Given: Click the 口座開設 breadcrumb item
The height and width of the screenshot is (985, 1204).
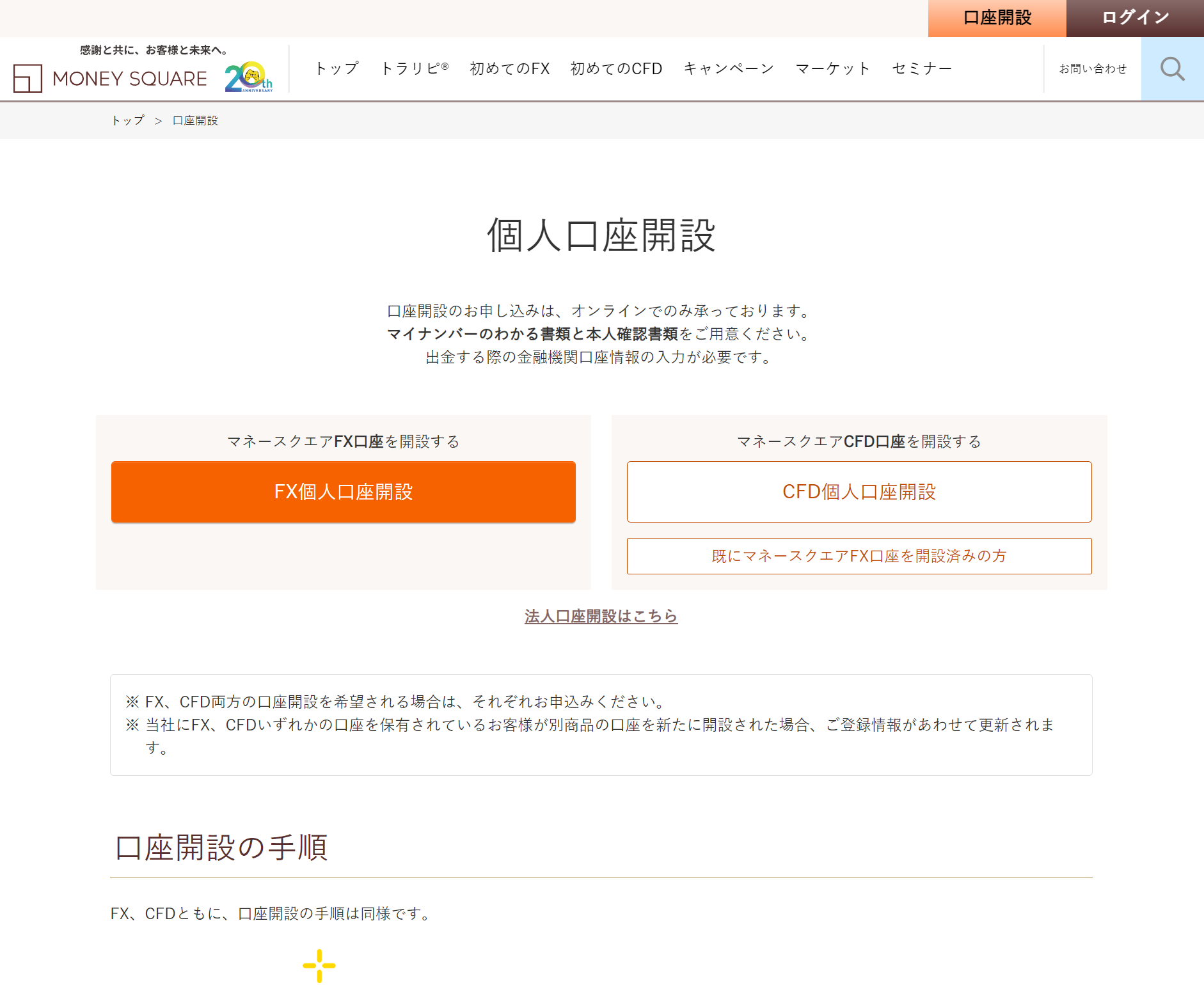Looking at the screenshot, I should [x=195, y=120].
